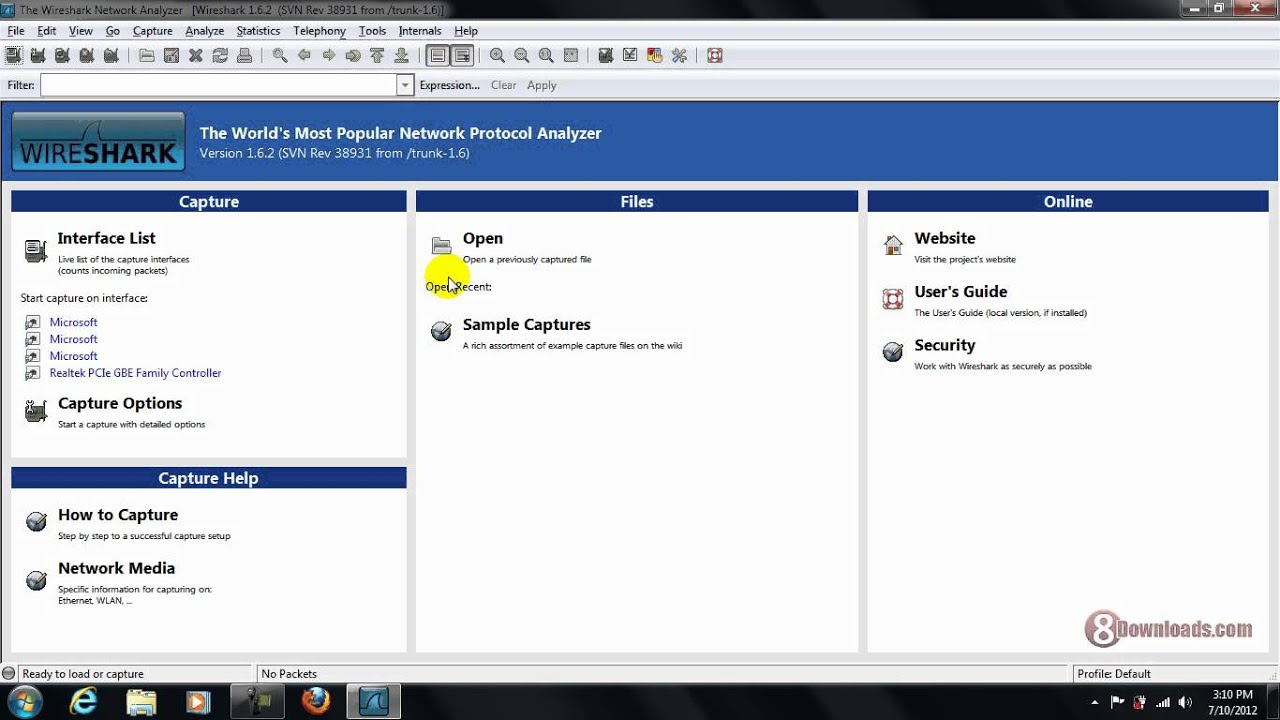Toggle colorize packet list button
Viewport: 1280px width, 720px height.
click(x=437, y=56)
